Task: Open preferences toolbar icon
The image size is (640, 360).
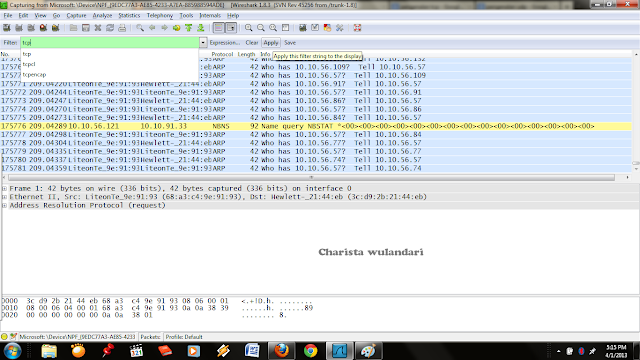Action: pos(340,28)
